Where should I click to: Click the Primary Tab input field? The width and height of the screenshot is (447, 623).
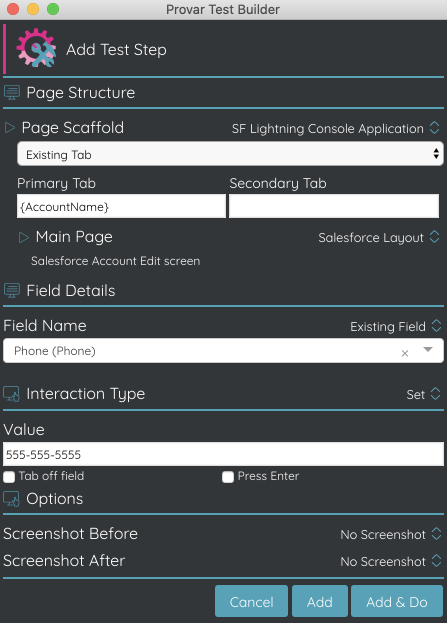click(121, 206)
